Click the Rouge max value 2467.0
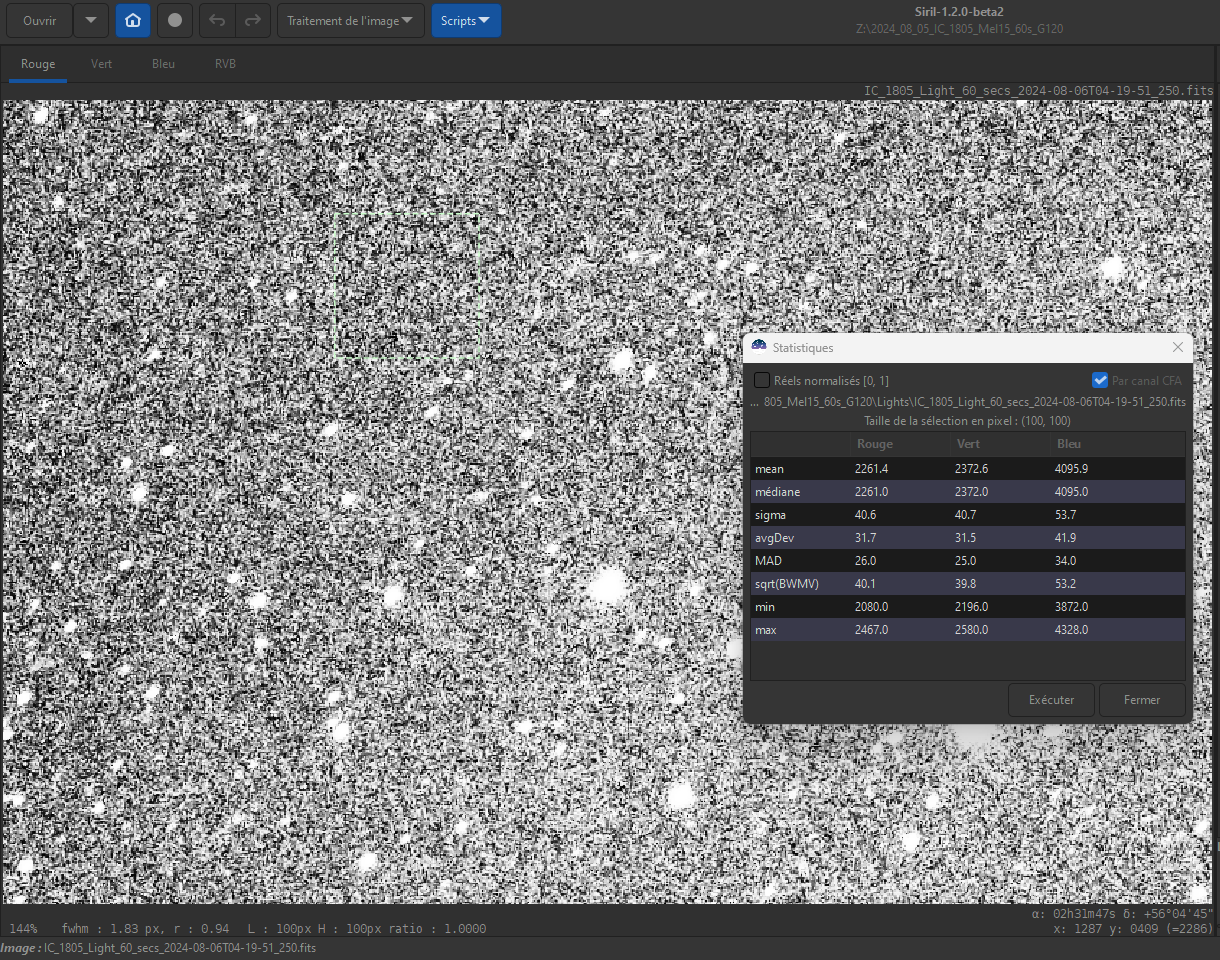Image resolution: width=1220 pixels, height=960 pixels. tap(871, 630)
